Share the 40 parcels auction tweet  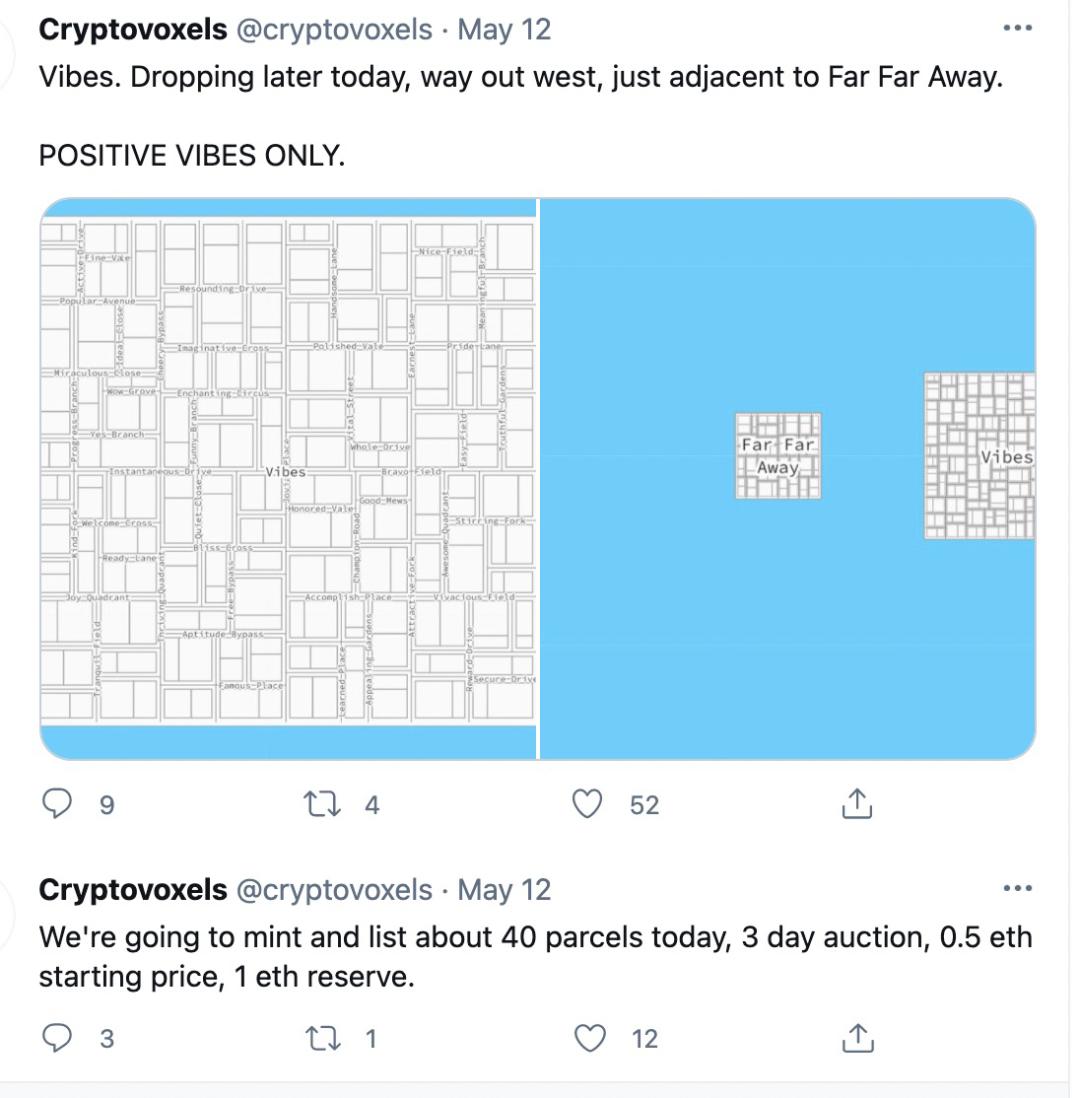tap(857, 1038)
